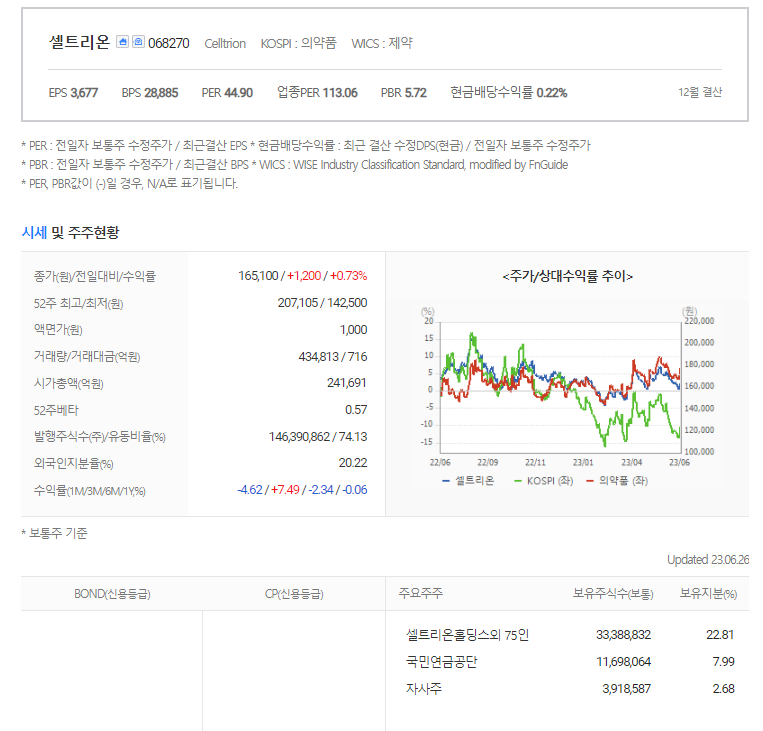This screenshot has height=731, width=763.
Task: Select the +7.49 three-month return
Action: point(285,490)
